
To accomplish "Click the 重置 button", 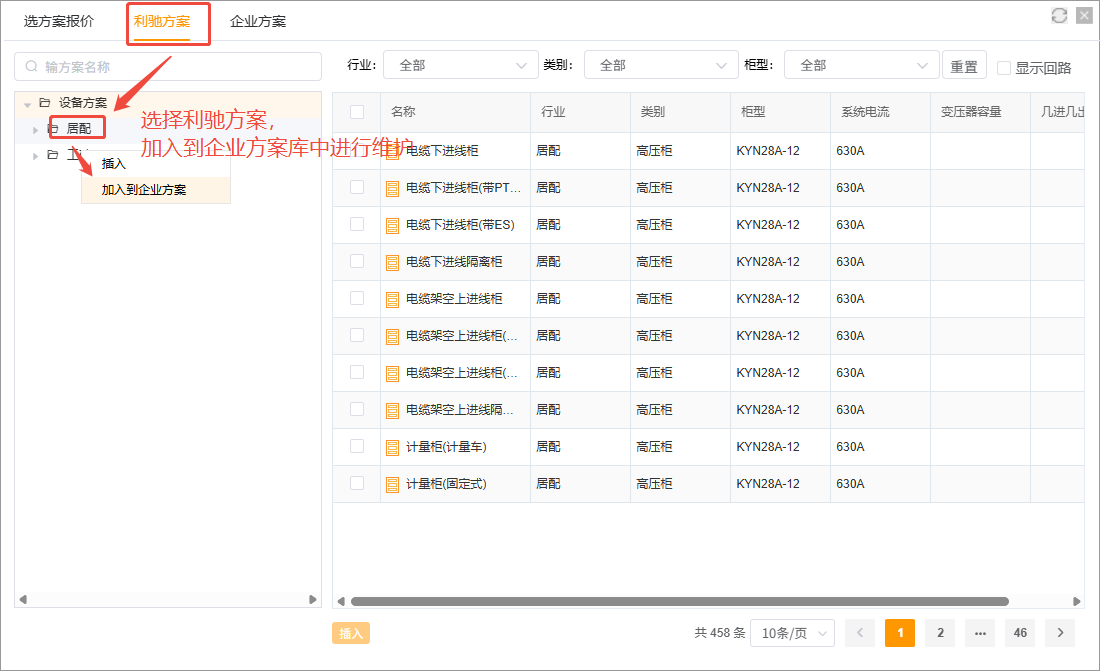I will coord(964,65).
